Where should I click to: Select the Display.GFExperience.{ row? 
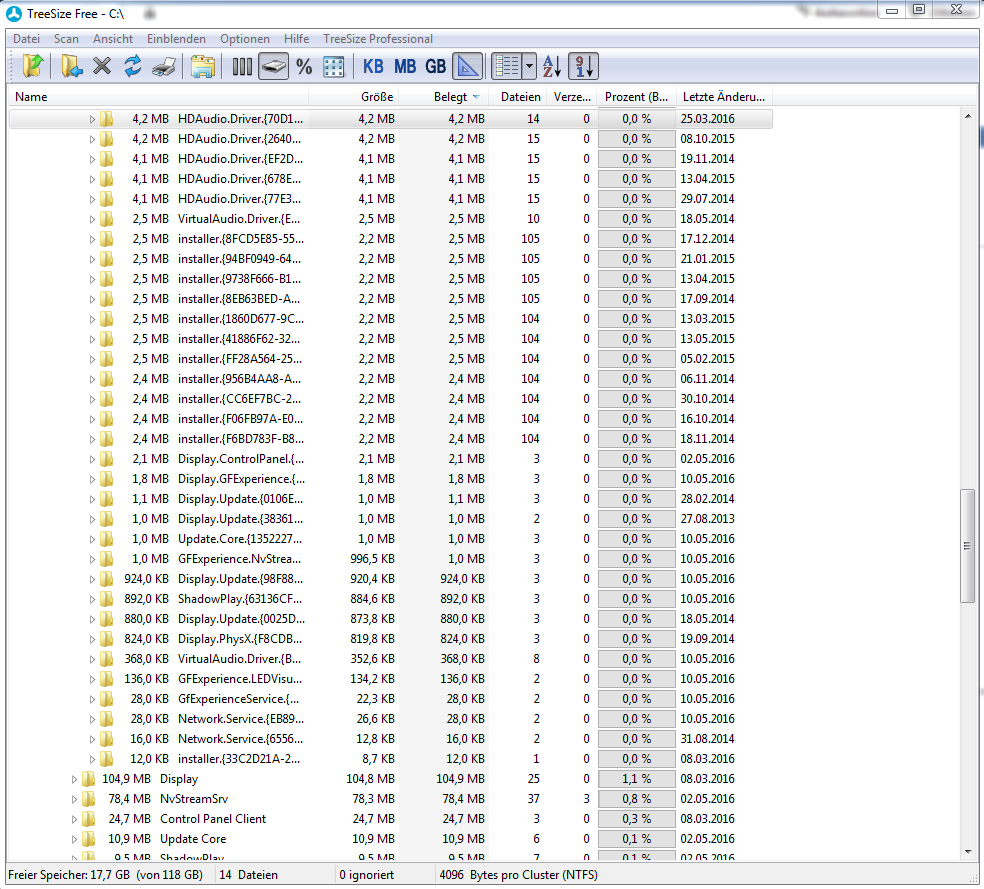390,479
